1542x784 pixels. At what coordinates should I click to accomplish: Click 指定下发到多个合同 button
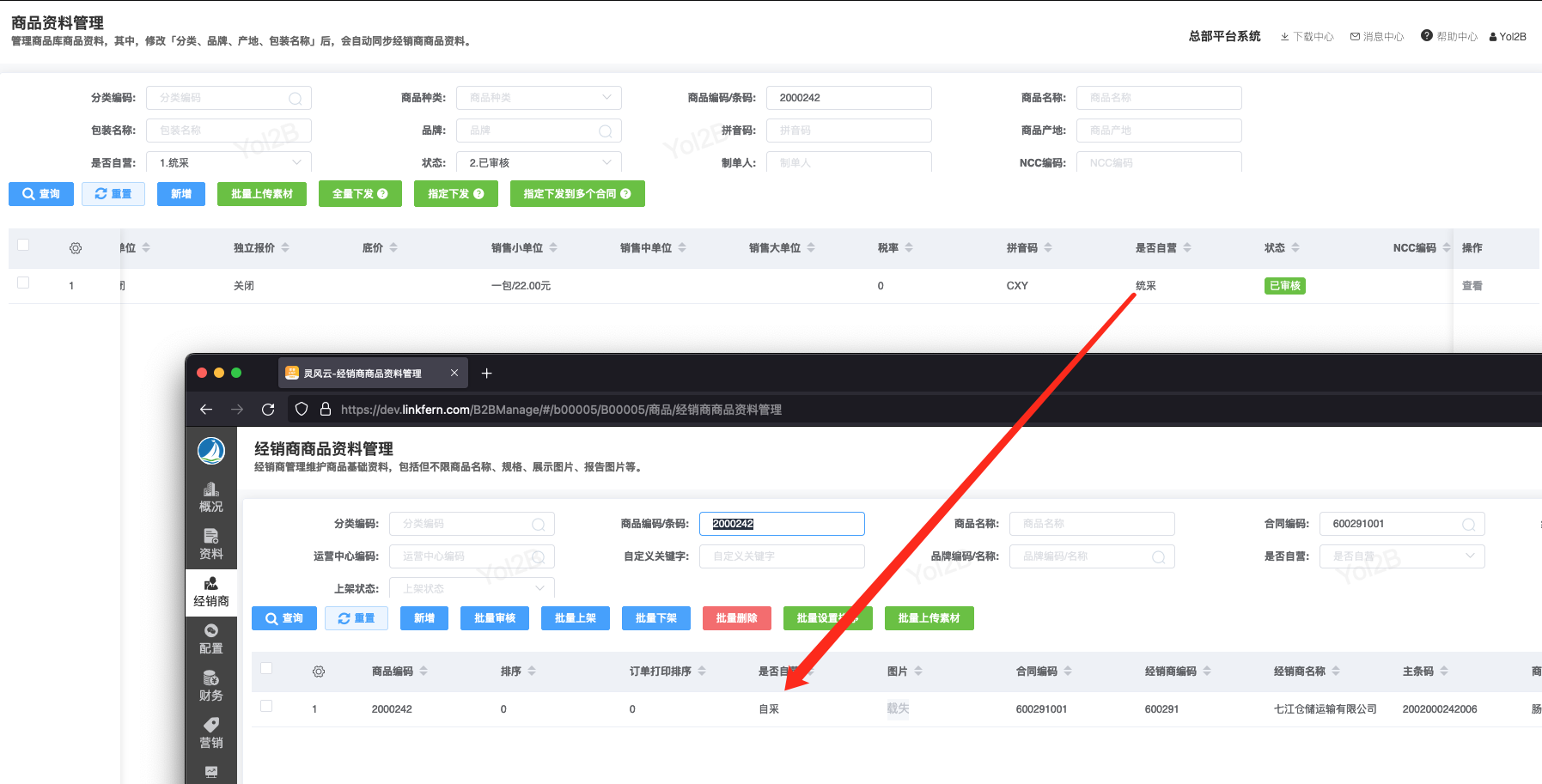(x=577, y=194)
